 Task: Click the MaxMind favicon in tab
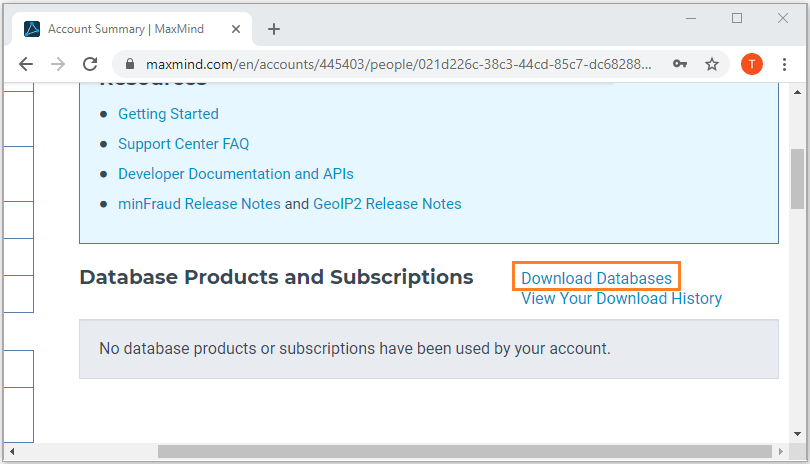click(x=32, y=29)
